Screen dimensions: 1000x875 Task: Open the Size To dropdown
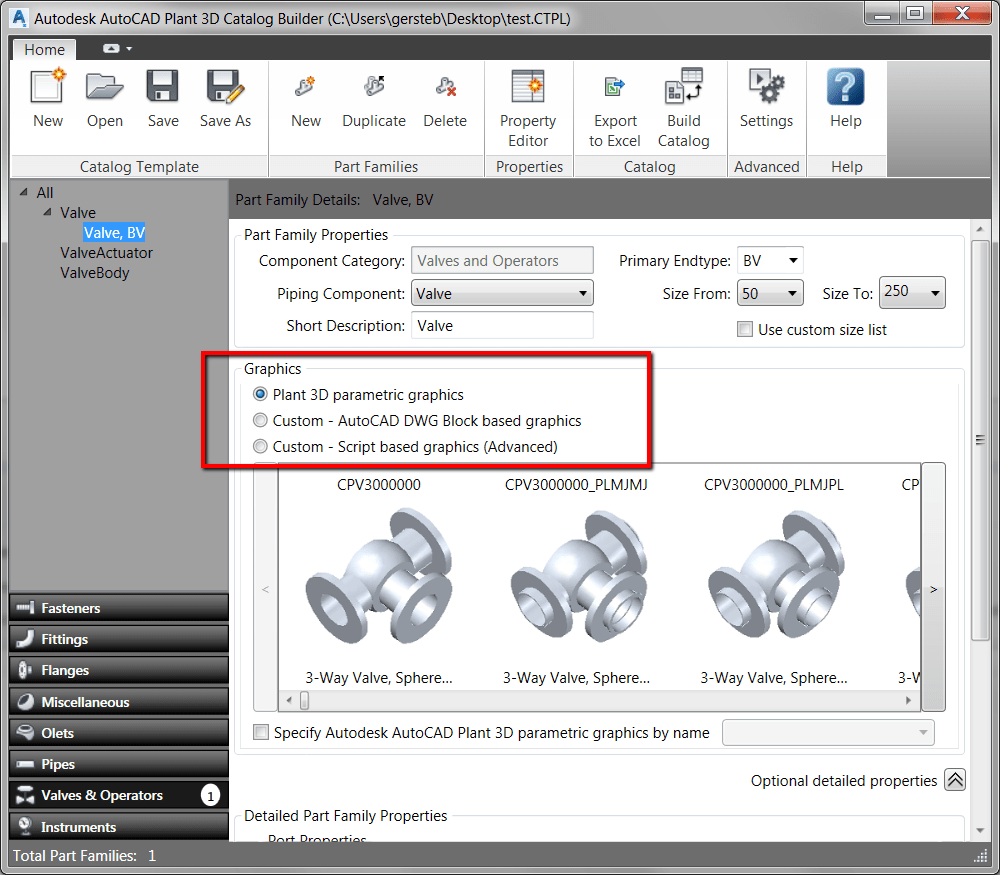point(912,292)
